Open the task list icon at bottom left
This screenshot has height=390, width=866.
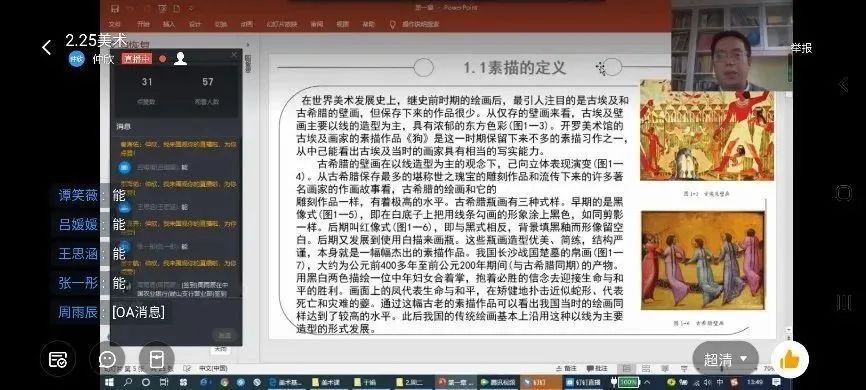pyautogui.click(x=57, y=360)
